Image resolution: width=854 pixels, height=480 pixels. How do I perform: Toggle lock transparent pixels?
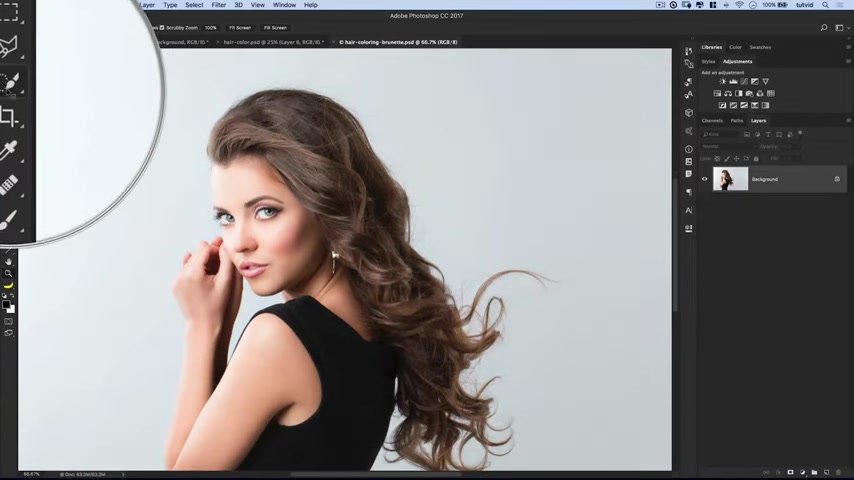click(x=717, y=159)
